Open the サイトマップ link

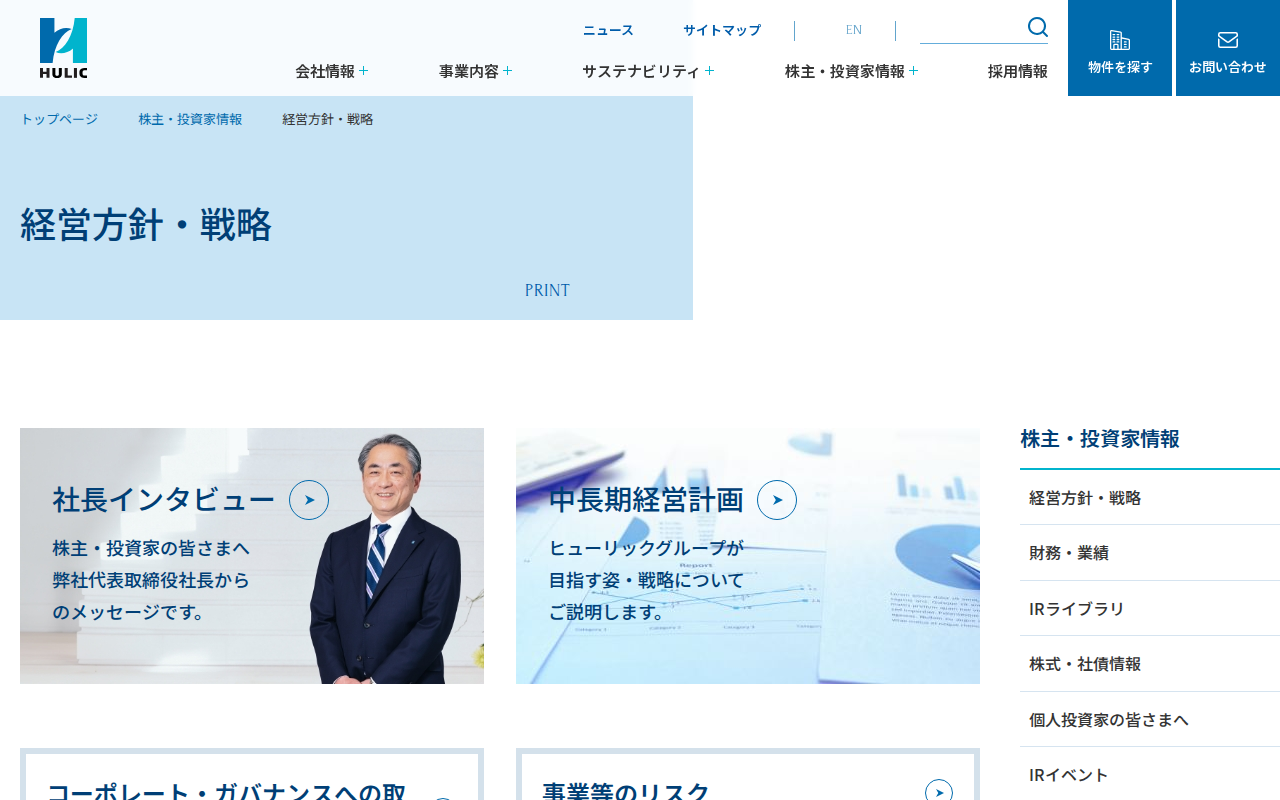pos(722,30)
